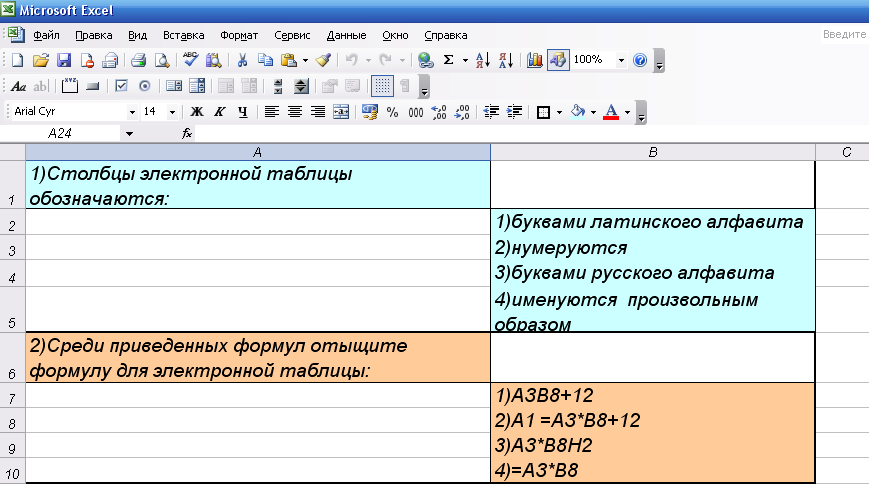The height and width of the screenshot is (485, 869).
Task: Click the document permission icon with red sign
Action: (87, 60)
